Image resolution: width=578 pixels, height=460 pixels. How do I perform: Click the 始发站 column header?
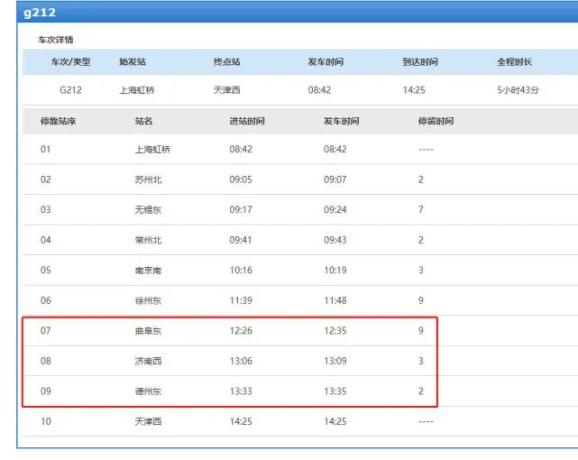[x=132, y=62]
